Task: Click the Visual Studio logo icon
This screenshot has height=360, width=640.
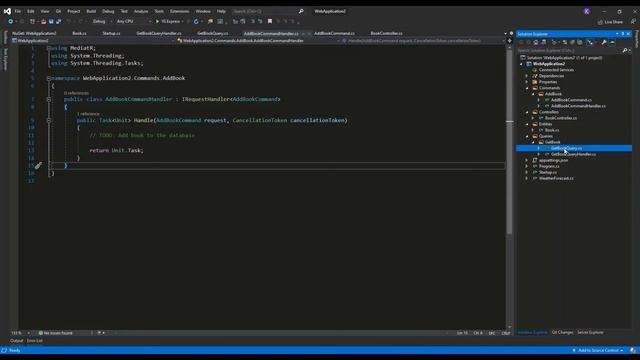Action: (7, 11)
